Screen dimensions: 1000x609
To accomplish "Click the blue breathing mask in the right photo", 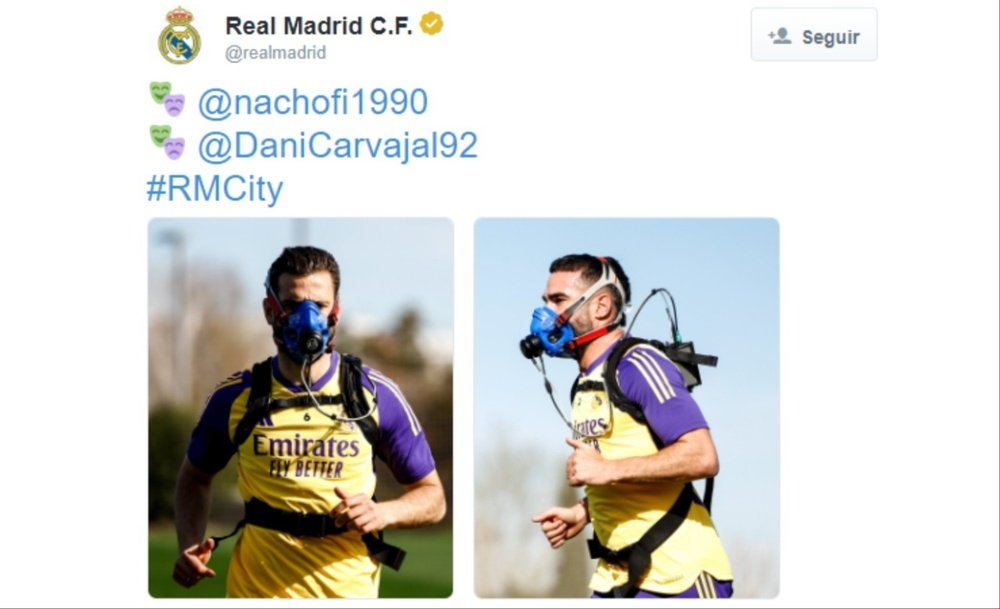I will pyautogui.click(x=546, y=333).
